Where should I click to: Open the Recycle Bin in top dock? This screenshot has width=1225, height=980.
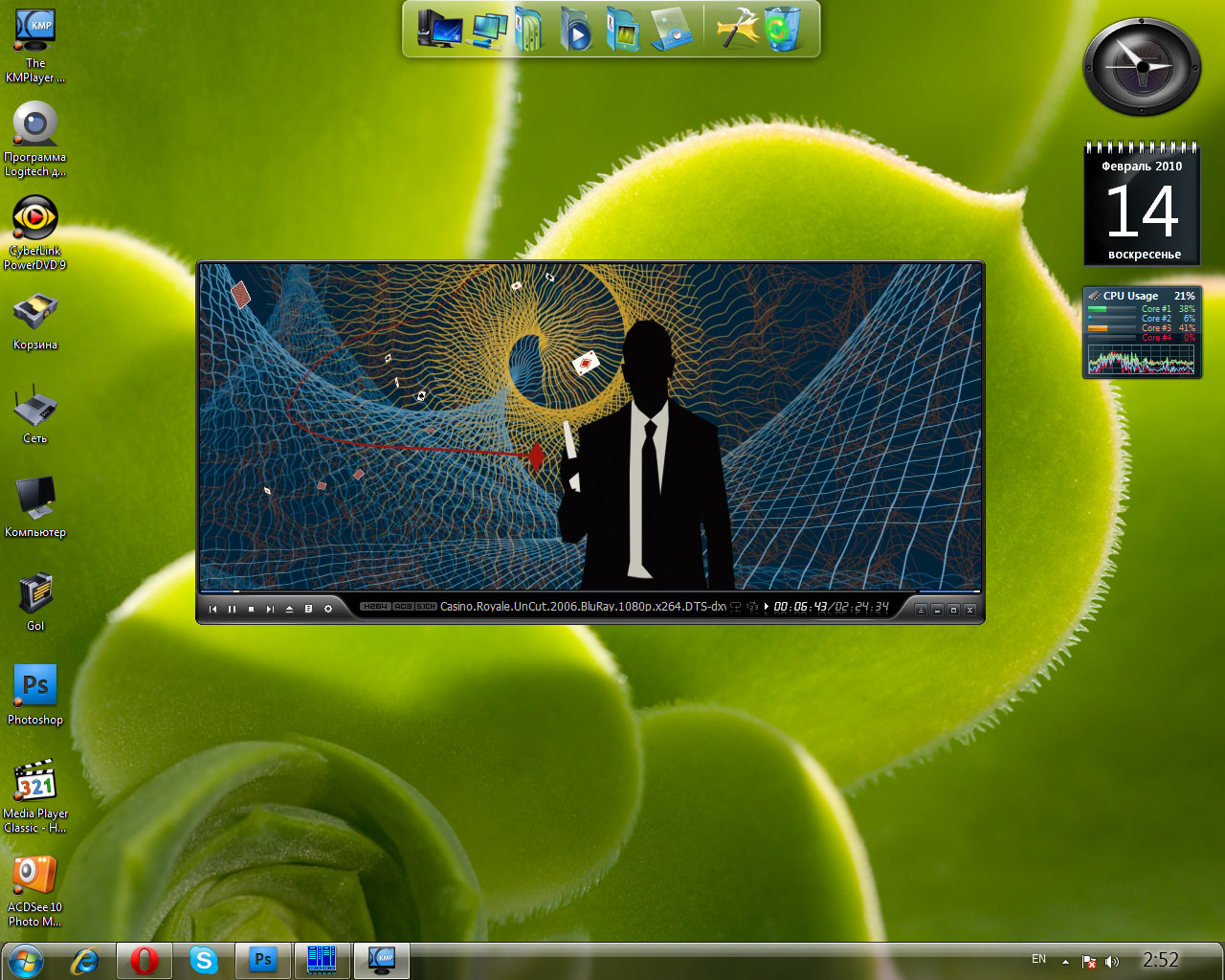(x=781, y=29)
